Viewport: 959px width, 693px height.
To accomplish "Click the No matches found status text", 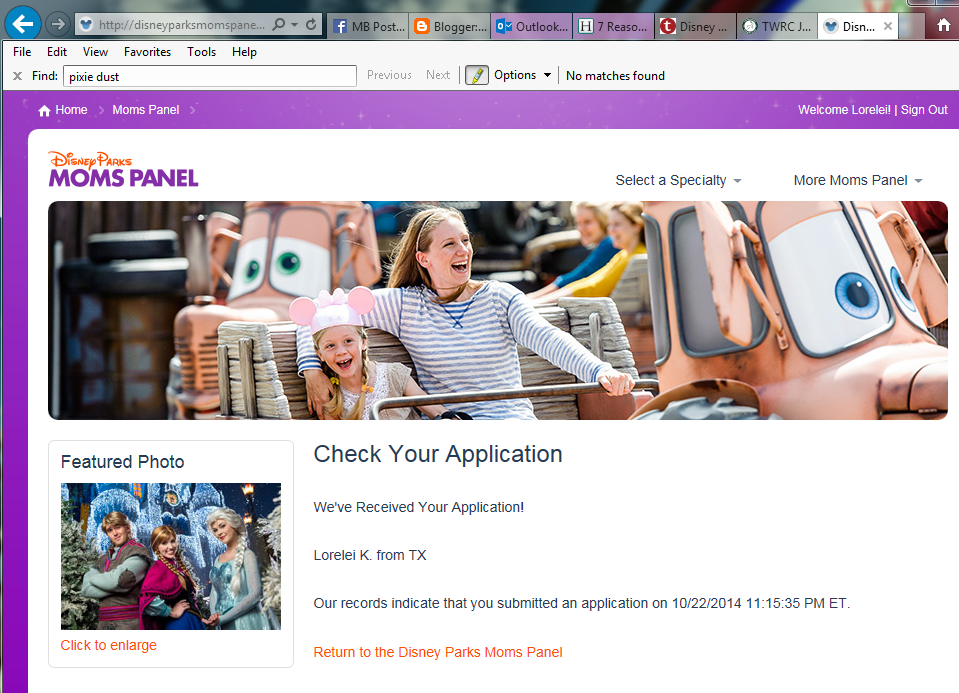I will click(615, 76).
